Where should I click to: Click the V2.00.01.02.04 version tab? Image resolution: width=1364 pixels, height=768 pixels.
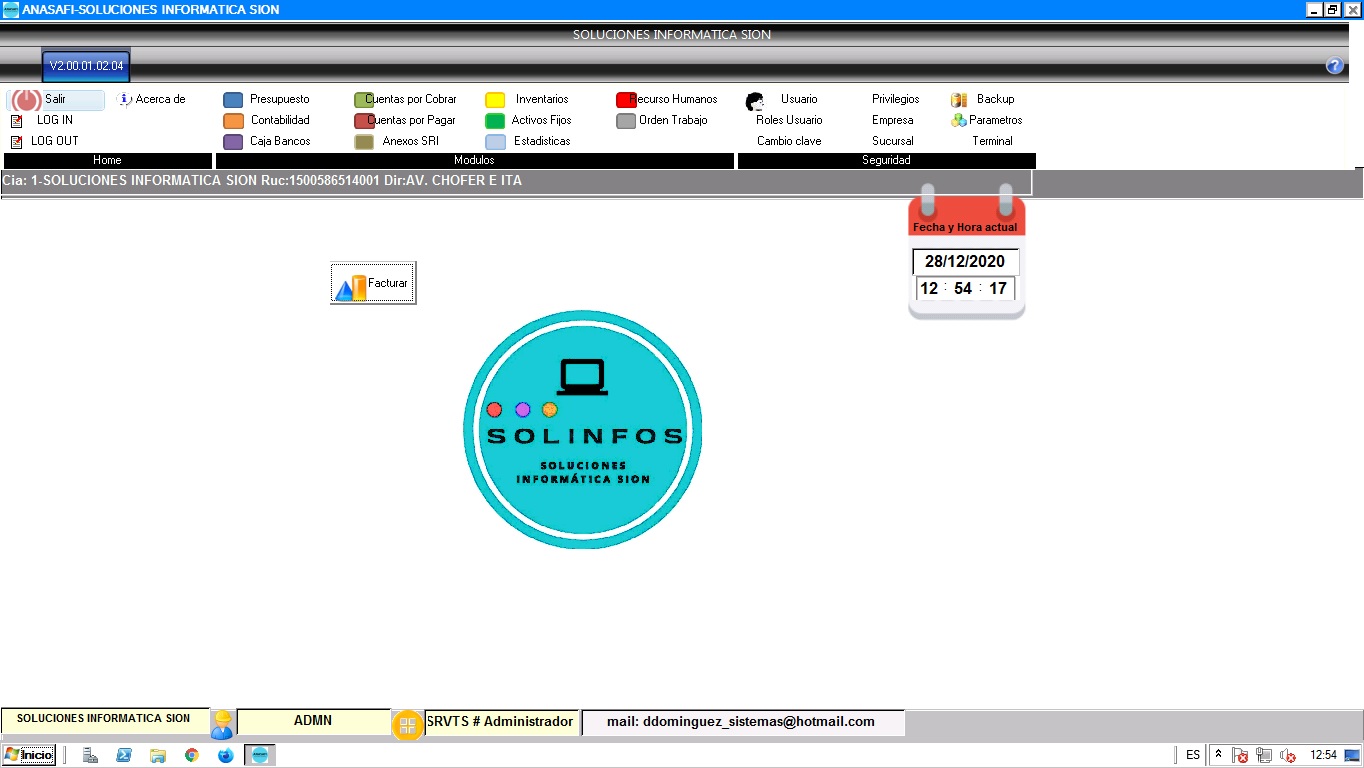pos(86,66)
